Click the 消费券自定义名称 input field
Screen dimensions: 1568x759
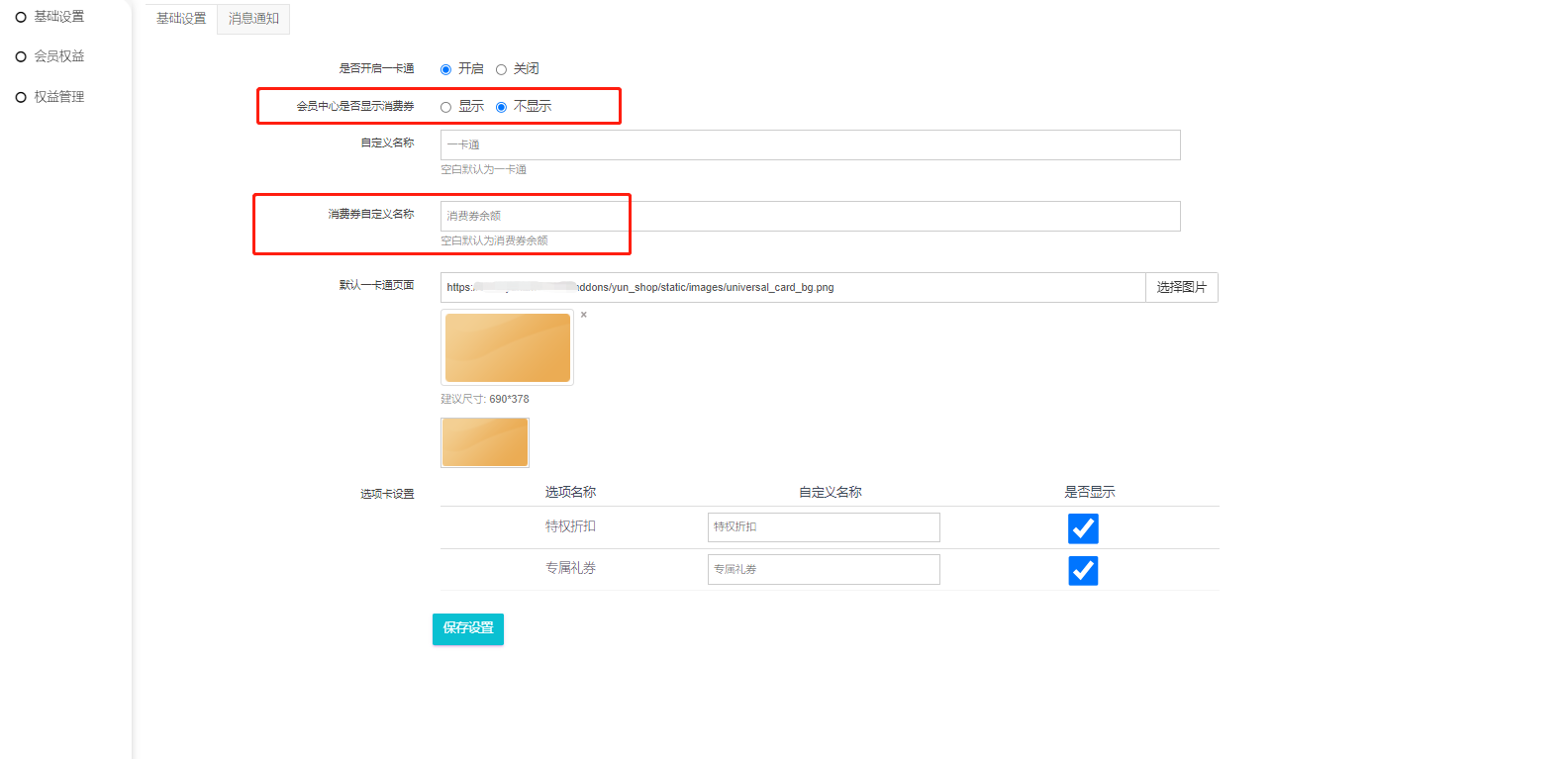pos(810,216)
